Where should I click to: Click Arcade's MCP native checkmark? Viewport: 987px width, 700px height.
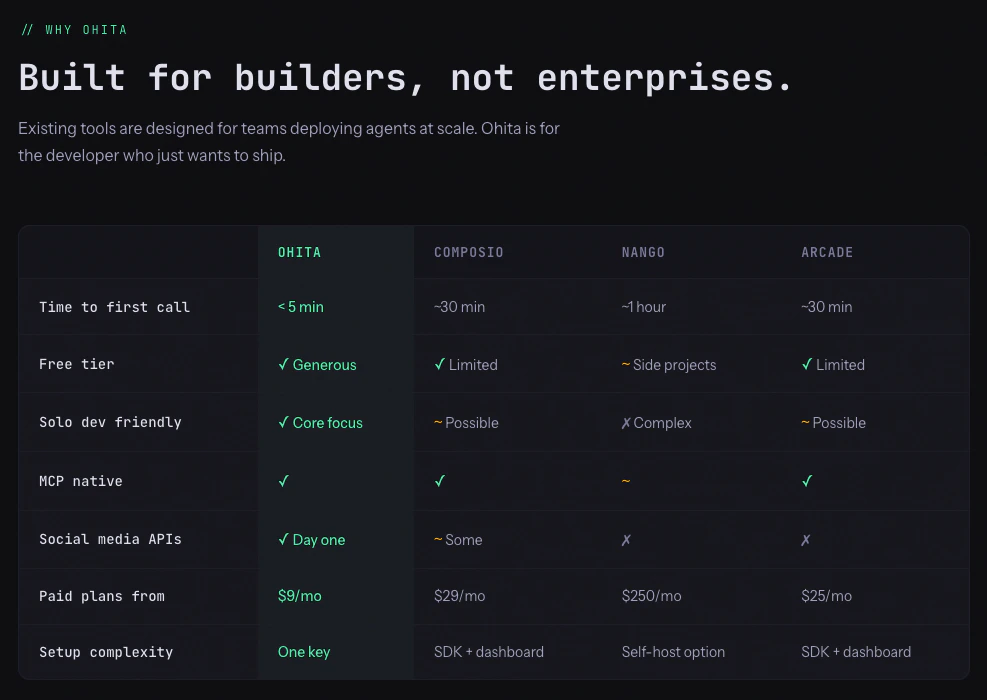click(806, 481)
